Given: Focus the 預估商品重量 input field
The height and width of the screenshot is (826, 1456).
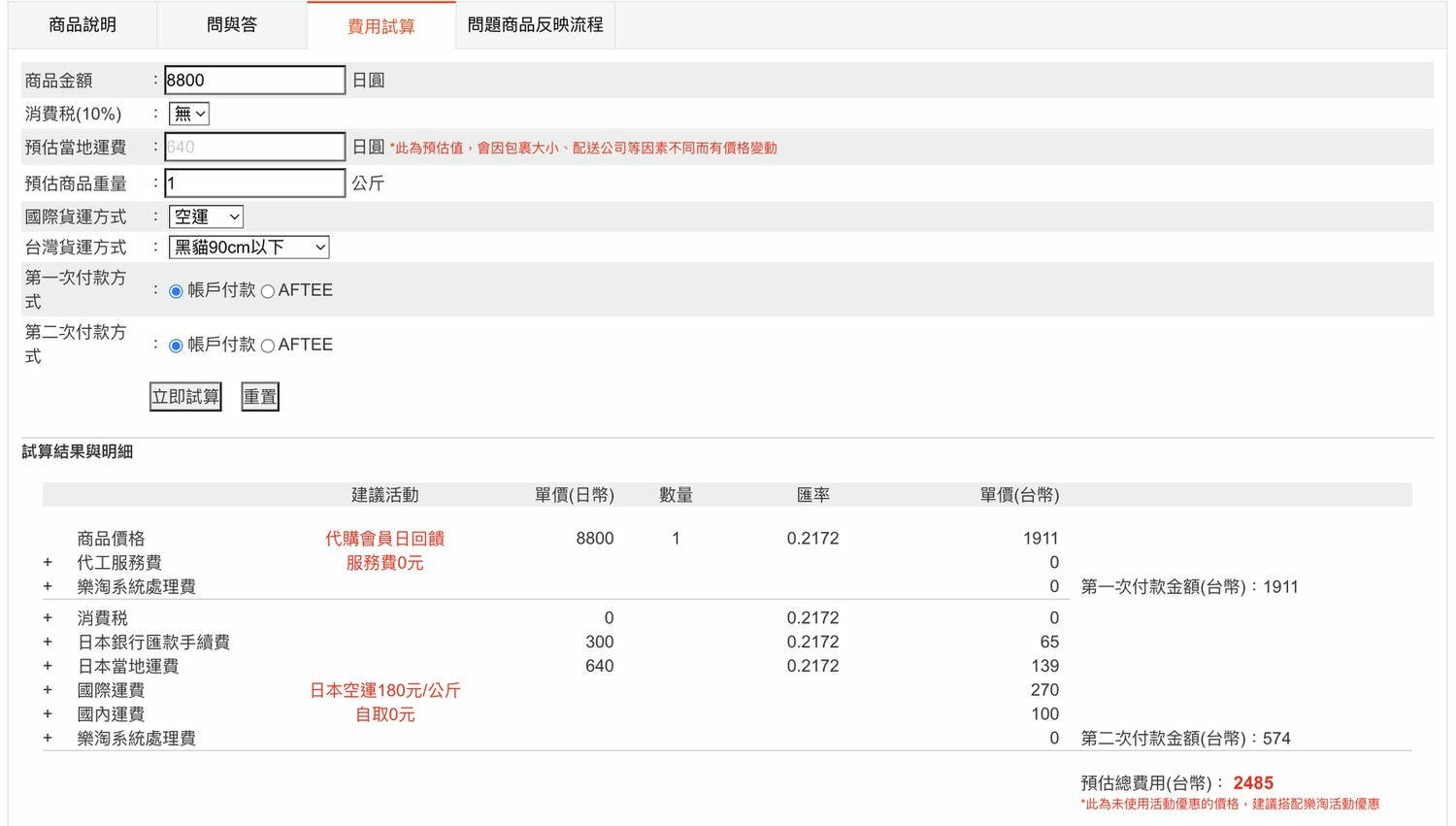Looking at the screenshot, I should click(255, 183).
